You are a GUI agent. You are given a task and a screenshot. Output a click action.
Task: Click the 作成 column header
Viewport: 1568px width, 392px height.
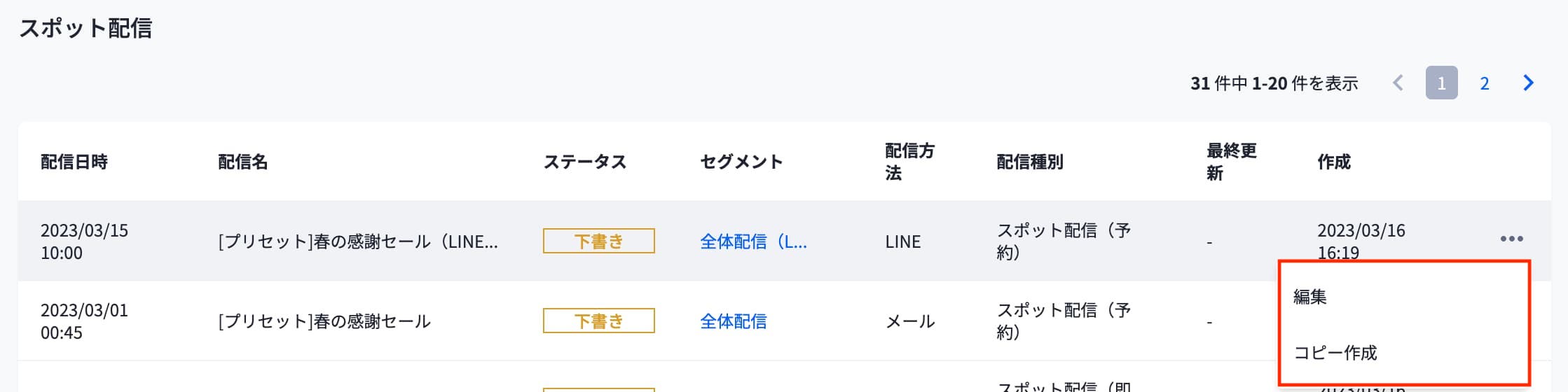point(1333,162)
